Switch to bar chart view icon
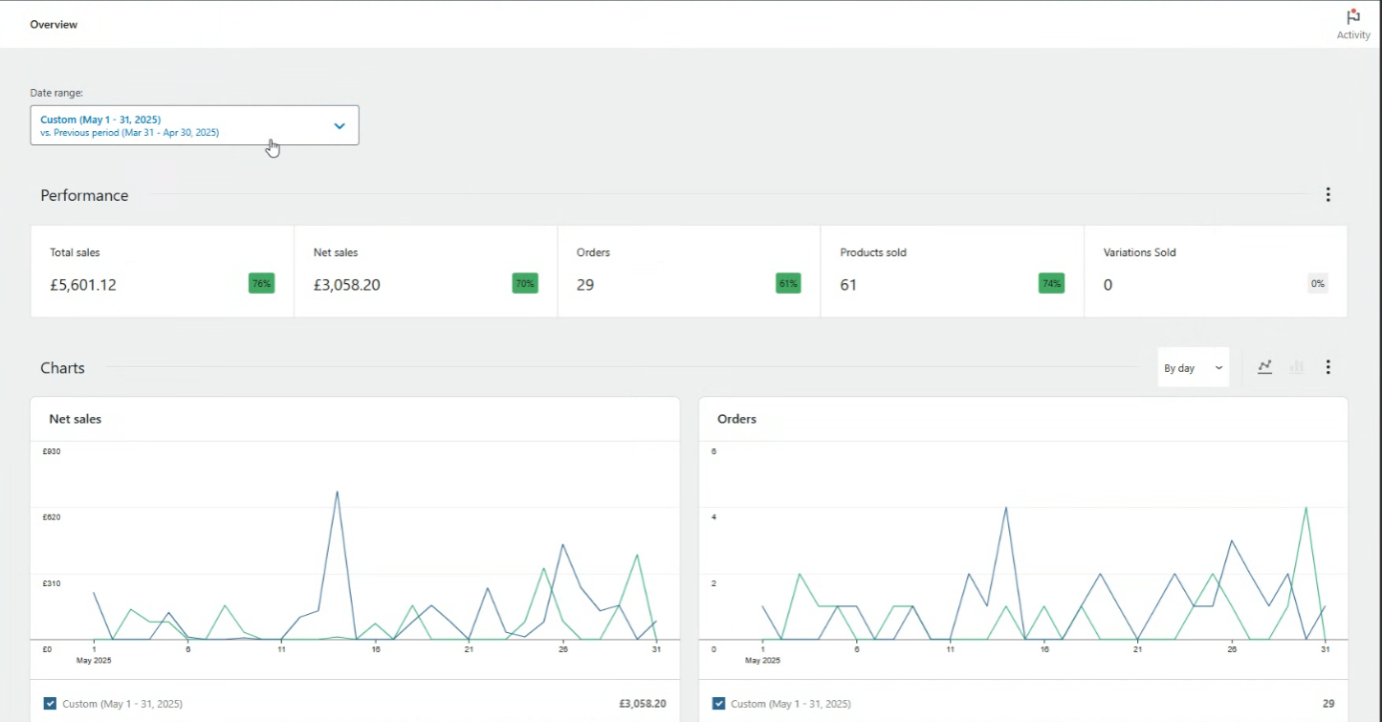 [1297, 367]
